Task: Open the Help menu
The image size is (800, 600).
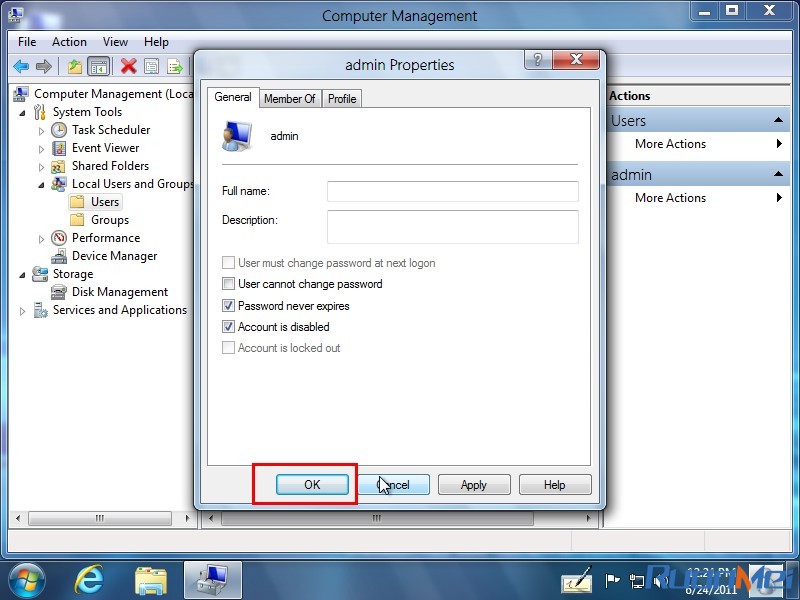Action: coord(156,42)
